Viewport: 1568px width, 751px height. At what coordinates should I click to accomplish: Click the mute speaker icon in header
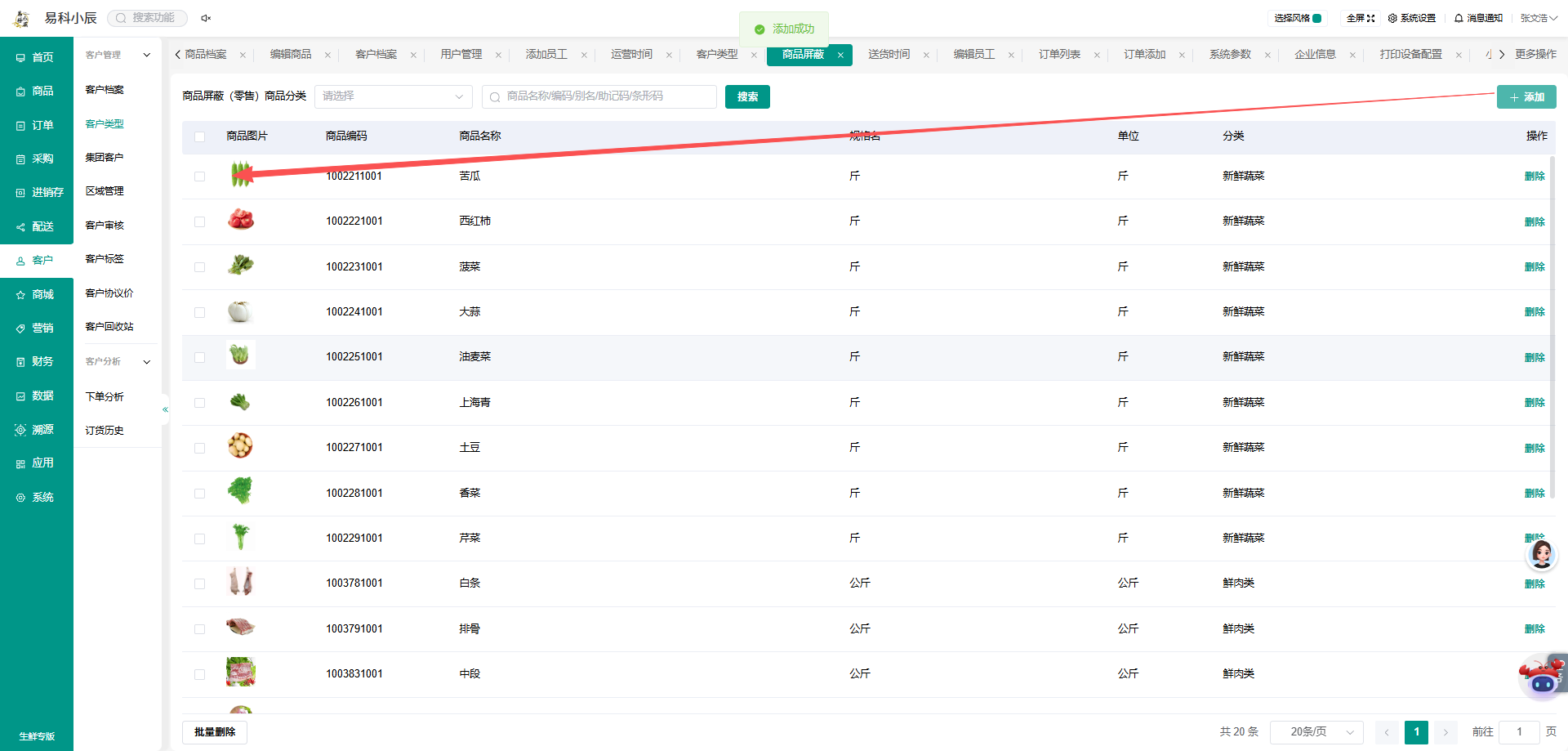[x=206, y=18]
